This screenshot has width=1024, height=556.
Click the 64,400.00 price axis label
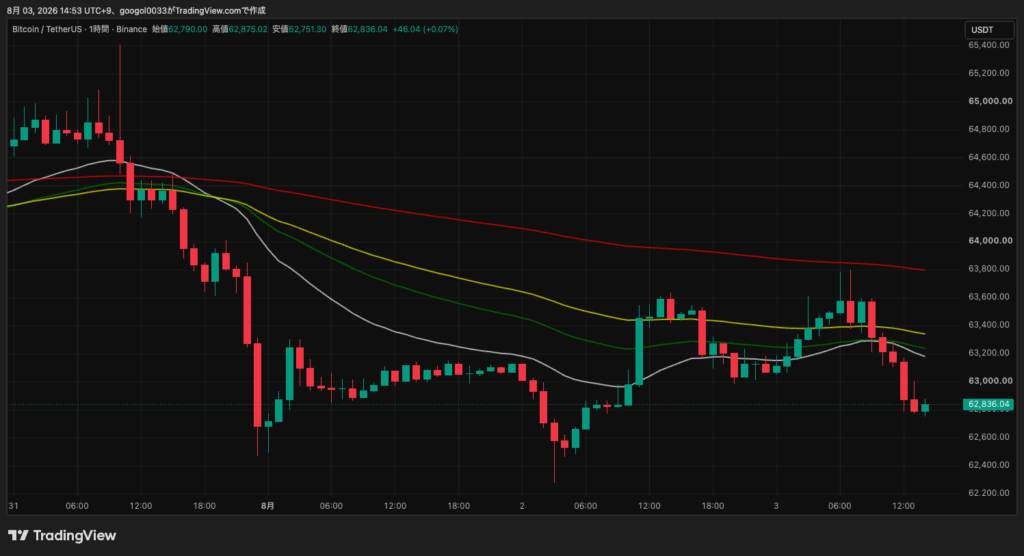point(989,186)
